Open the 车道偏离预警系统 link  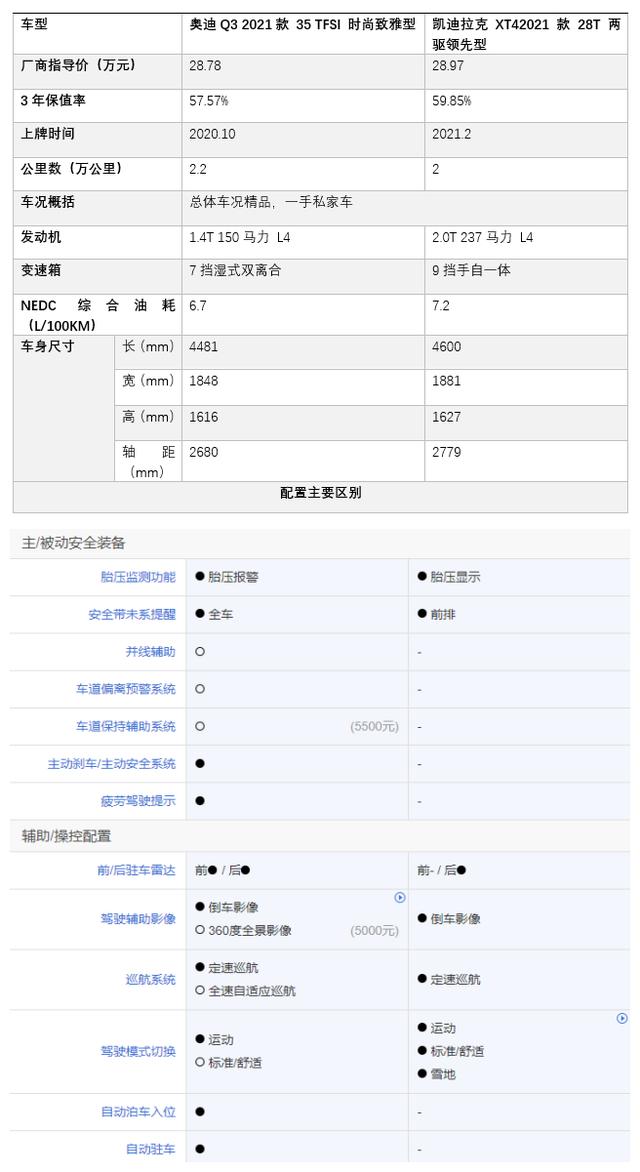126,689
